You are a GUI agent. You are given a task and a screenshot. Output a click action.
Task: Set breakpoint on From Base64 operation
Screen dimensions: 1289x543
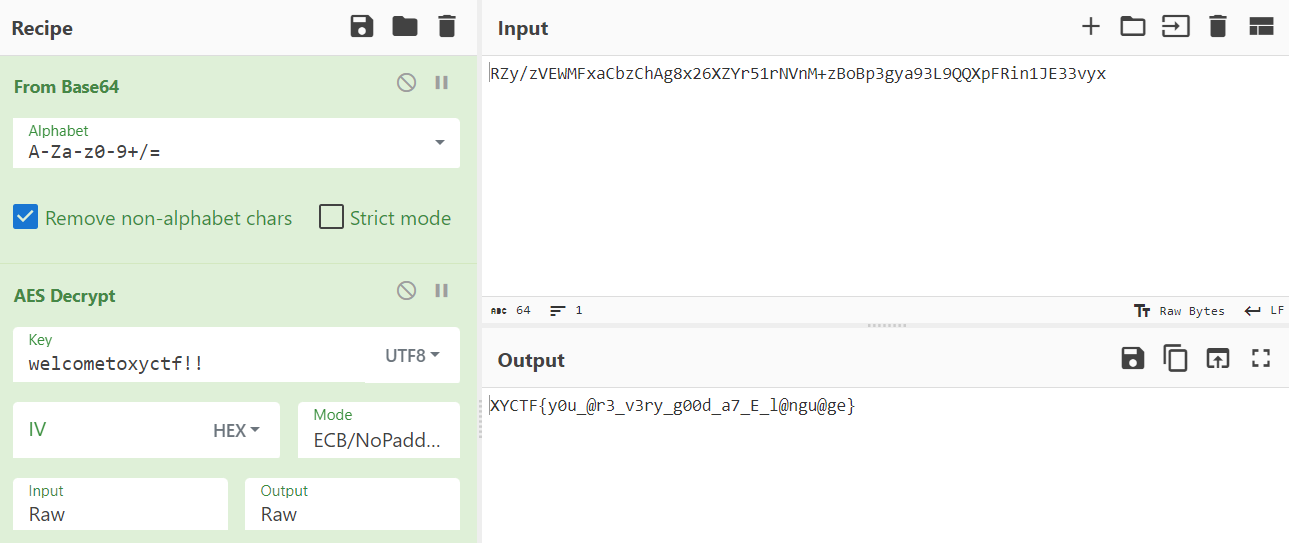(x=441, y=83)
